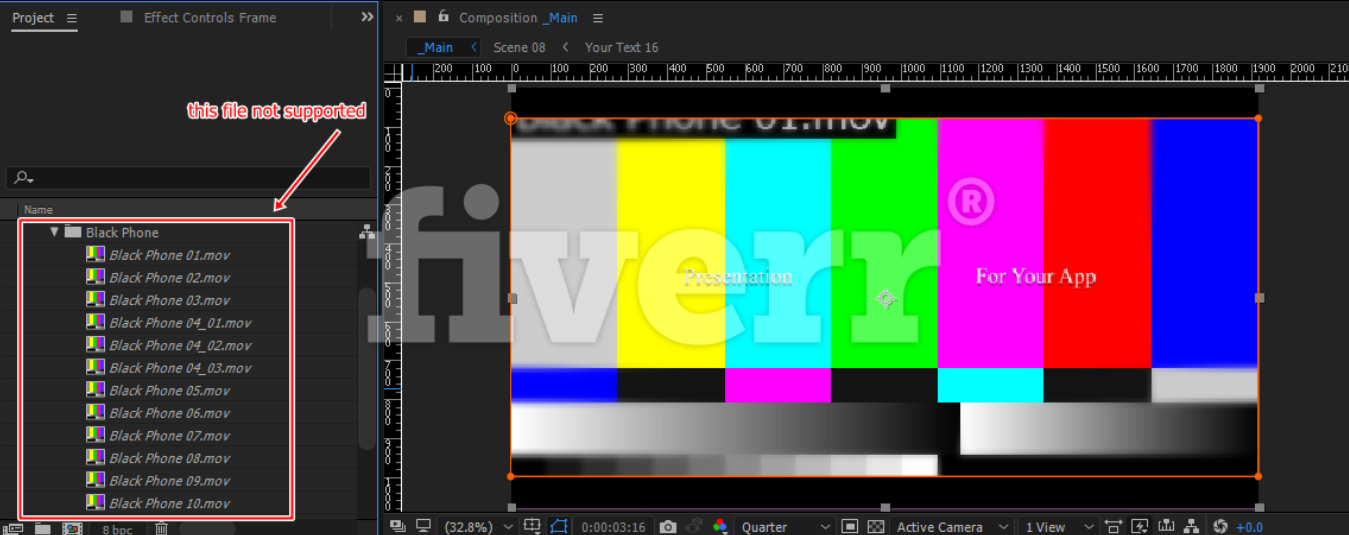Click exposure value +0.0

tap(1249, 527)
